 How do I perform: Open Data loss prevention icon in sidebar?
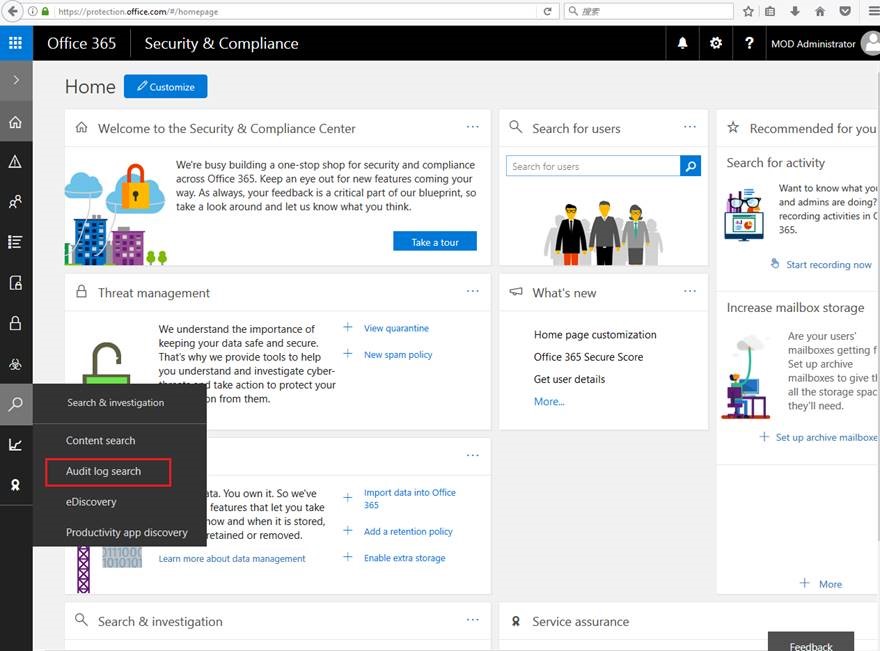pos(16,283)
